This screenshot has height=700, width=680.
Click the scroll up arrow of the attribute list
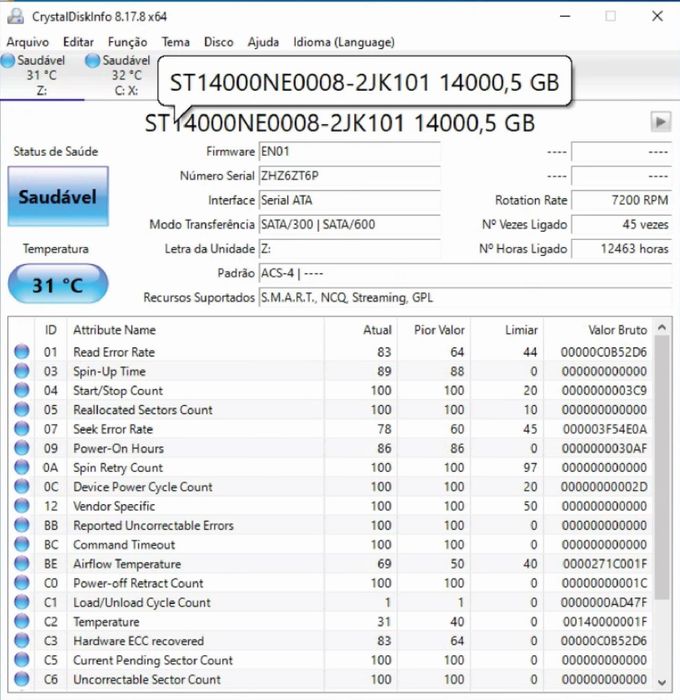point(662,328)
